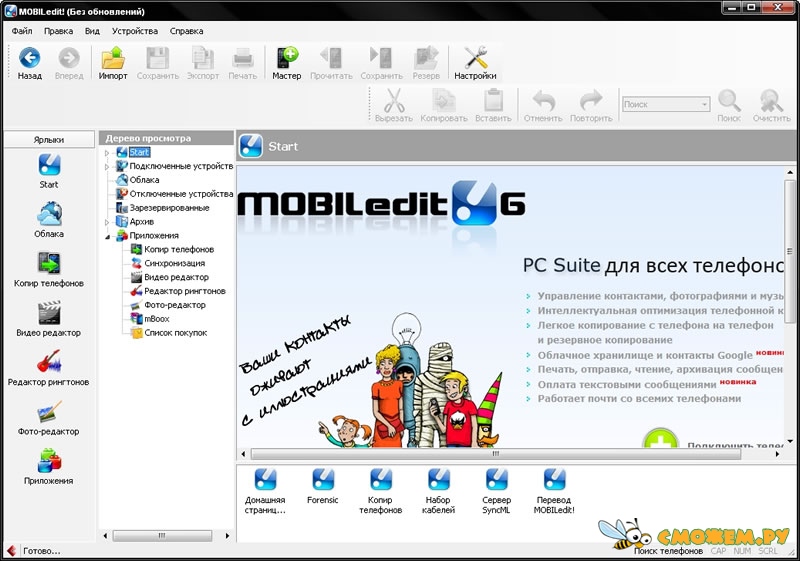Image resolution: width=800 pixels, height=561 pixels.
Task: Open Сервер SyncML icon in bottom pane
Action: (496, 479)
